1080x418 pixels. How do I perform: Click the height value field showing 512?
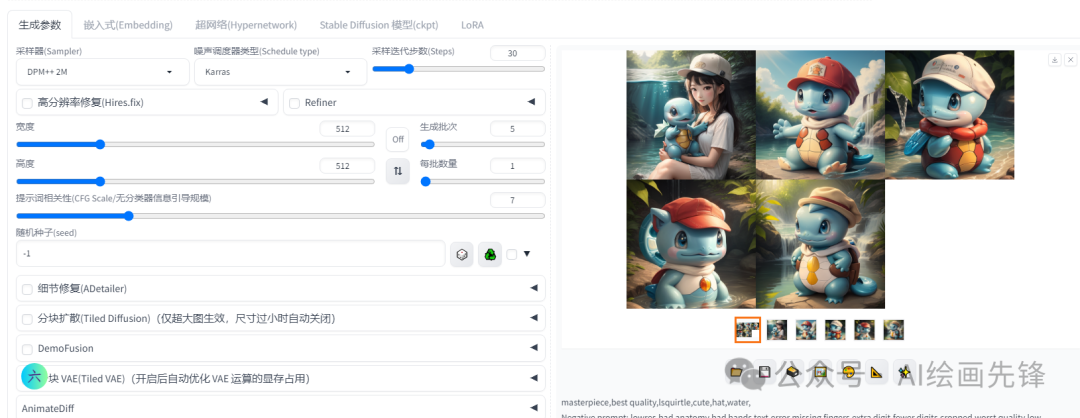point(347,166)
